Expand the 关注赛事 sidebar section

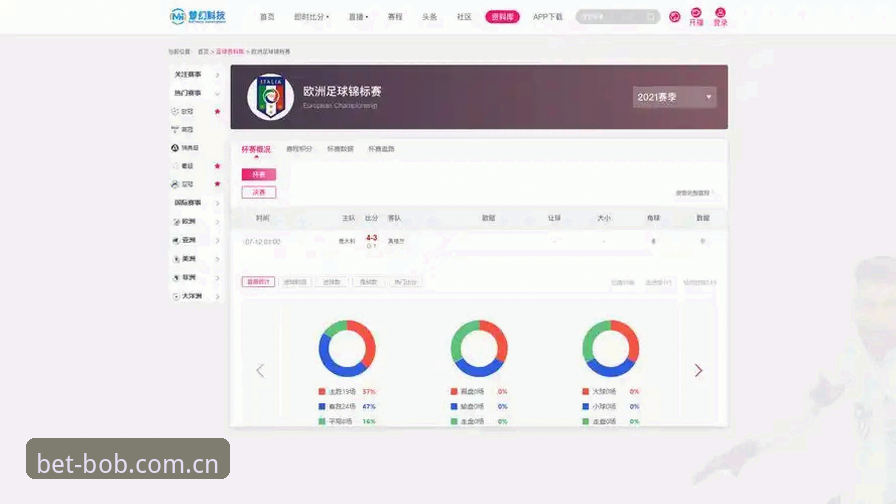tap(197, 75)
